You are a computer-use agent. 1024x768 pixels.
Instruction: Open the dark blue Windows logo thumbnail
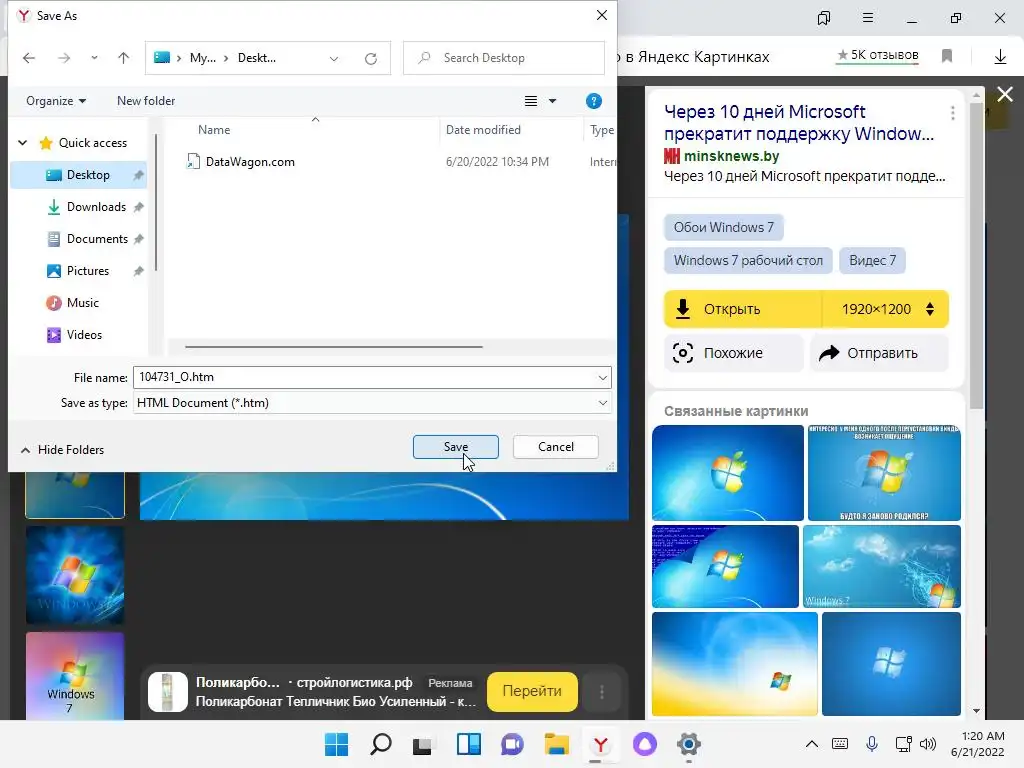[x=891, y=664]
